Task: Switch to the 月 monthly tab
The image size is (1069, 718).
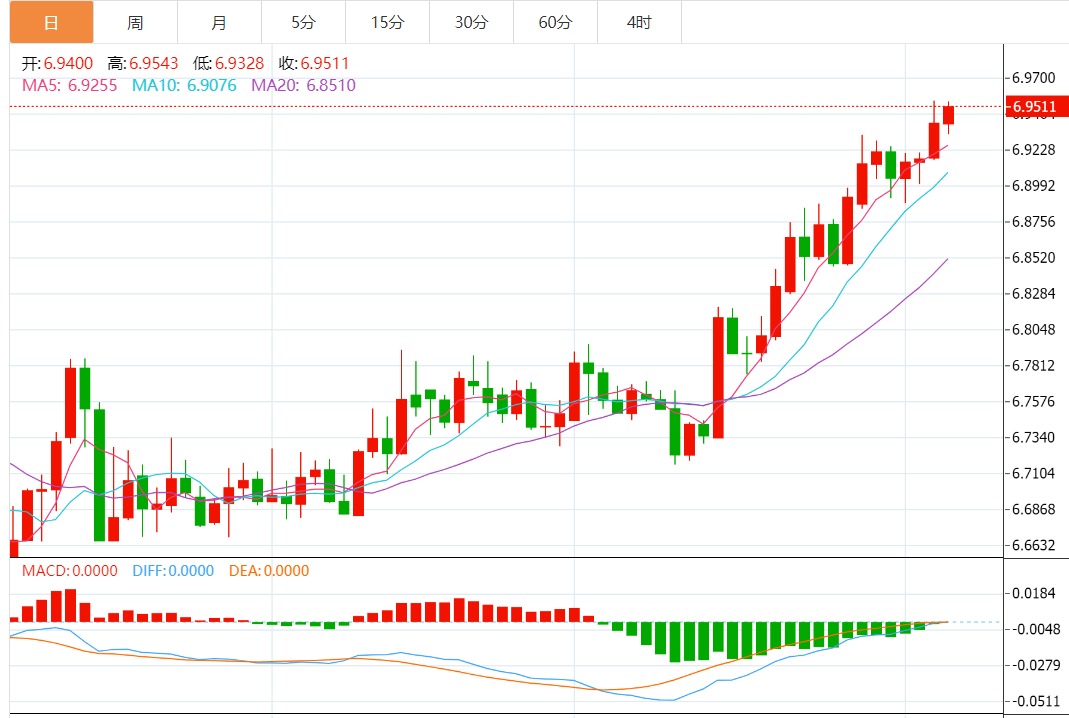Action: pyautogui.click(x=219, y=23)
